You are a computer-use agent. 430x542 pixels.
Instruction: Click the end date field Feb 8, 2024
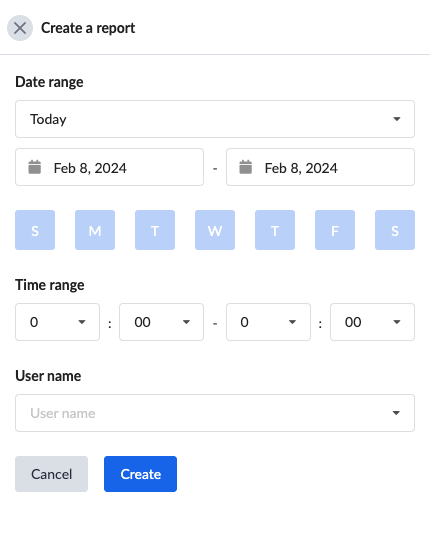320,167
